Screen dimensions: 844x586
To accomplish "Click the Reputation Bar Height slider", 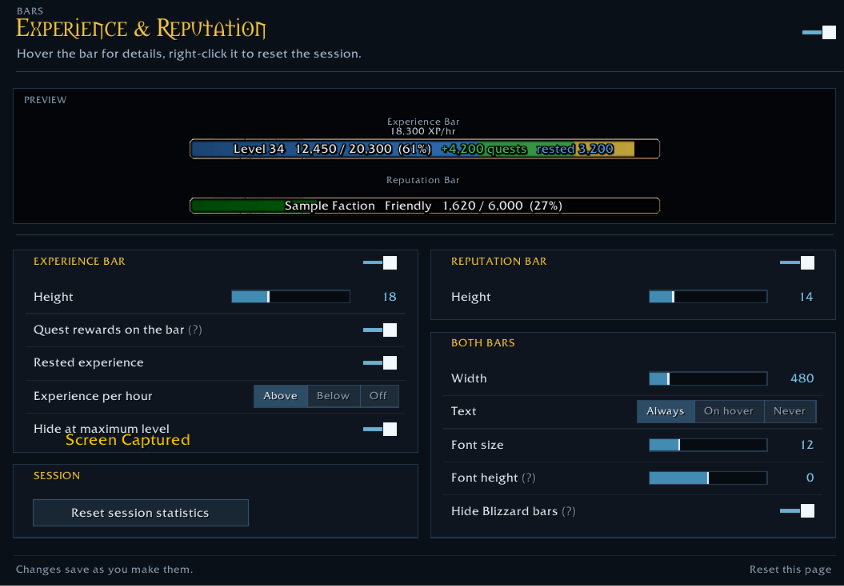I will point(708,296).
